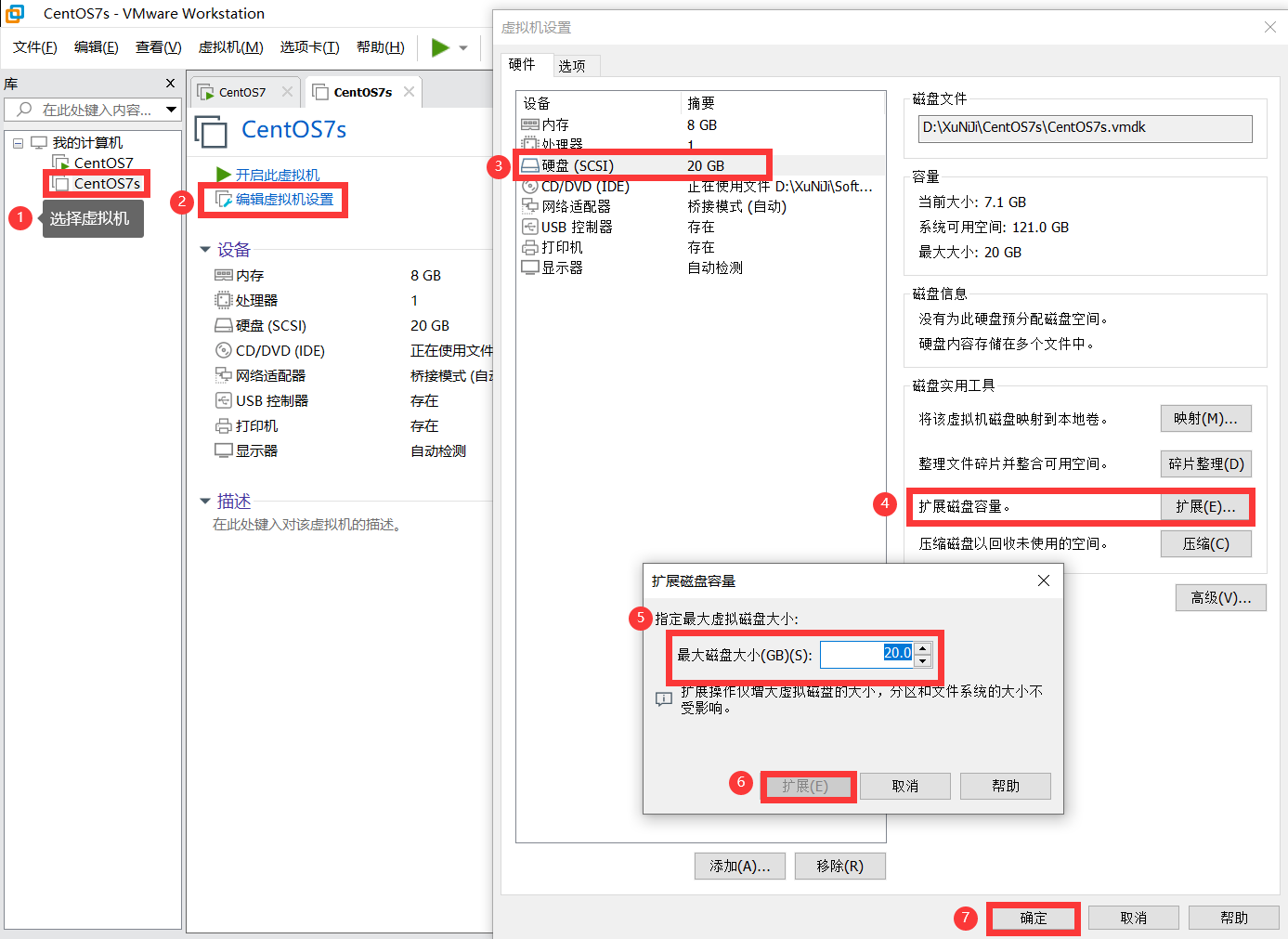Close the library panel with X

(x=170, y=84)
